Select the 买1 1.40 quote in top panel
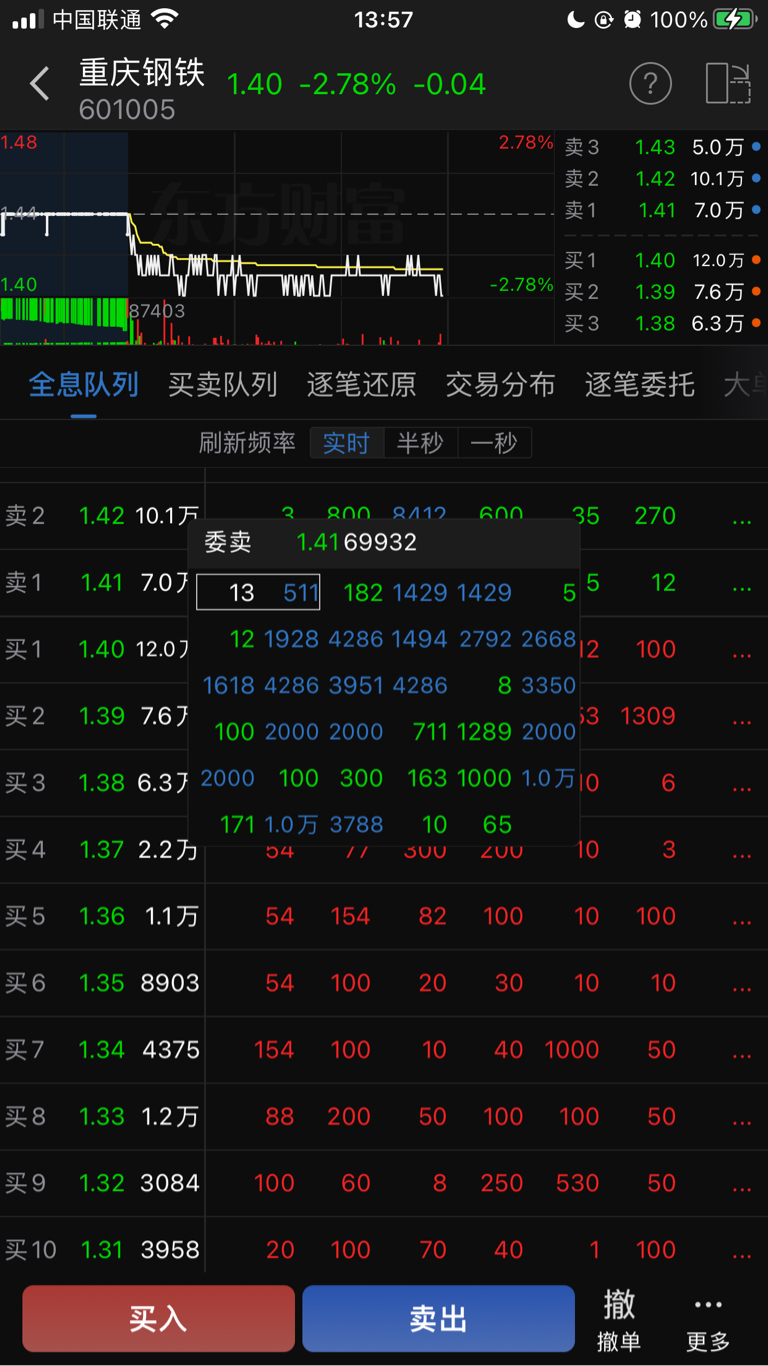This screenshot has height=1366, width=768. point(661,260)
